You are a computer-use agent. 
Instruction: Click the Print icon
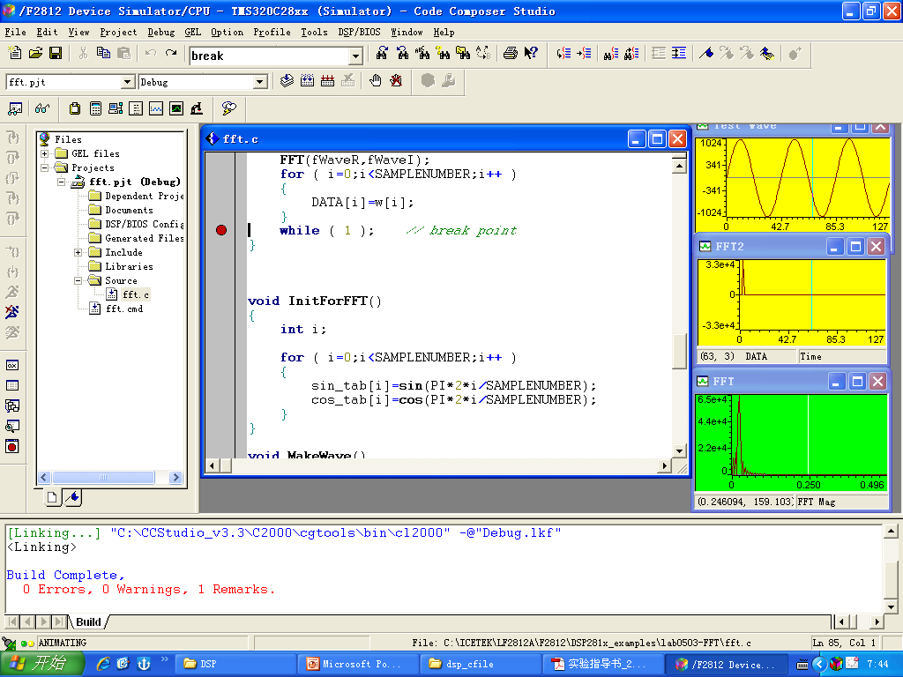pos(510,54)
